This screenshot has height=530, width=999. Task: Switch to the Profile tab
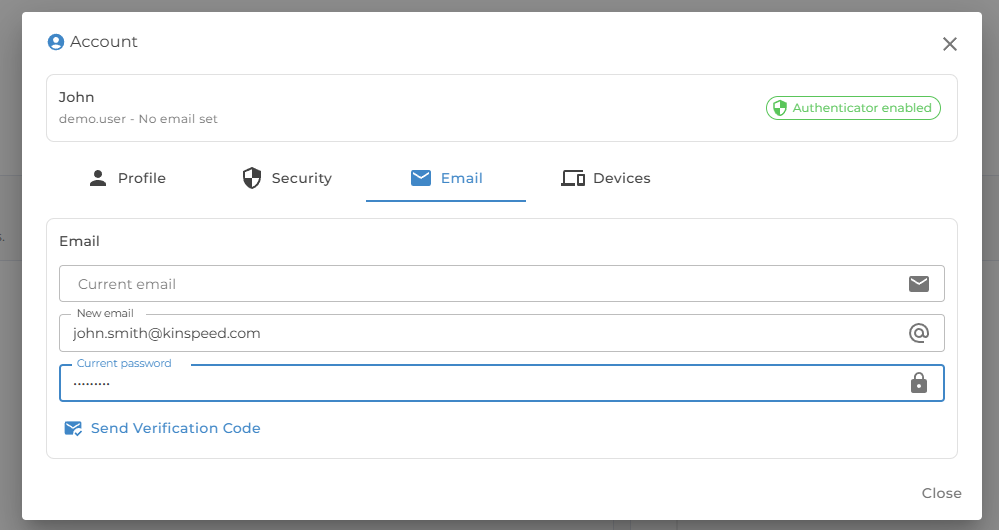127,178
